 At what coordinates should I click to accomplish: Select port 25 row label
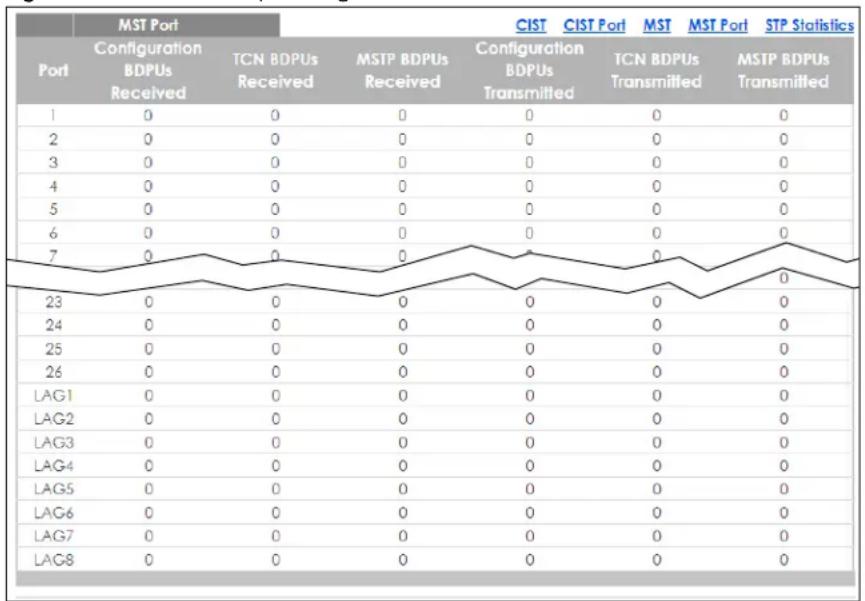[x=54, y=349]
